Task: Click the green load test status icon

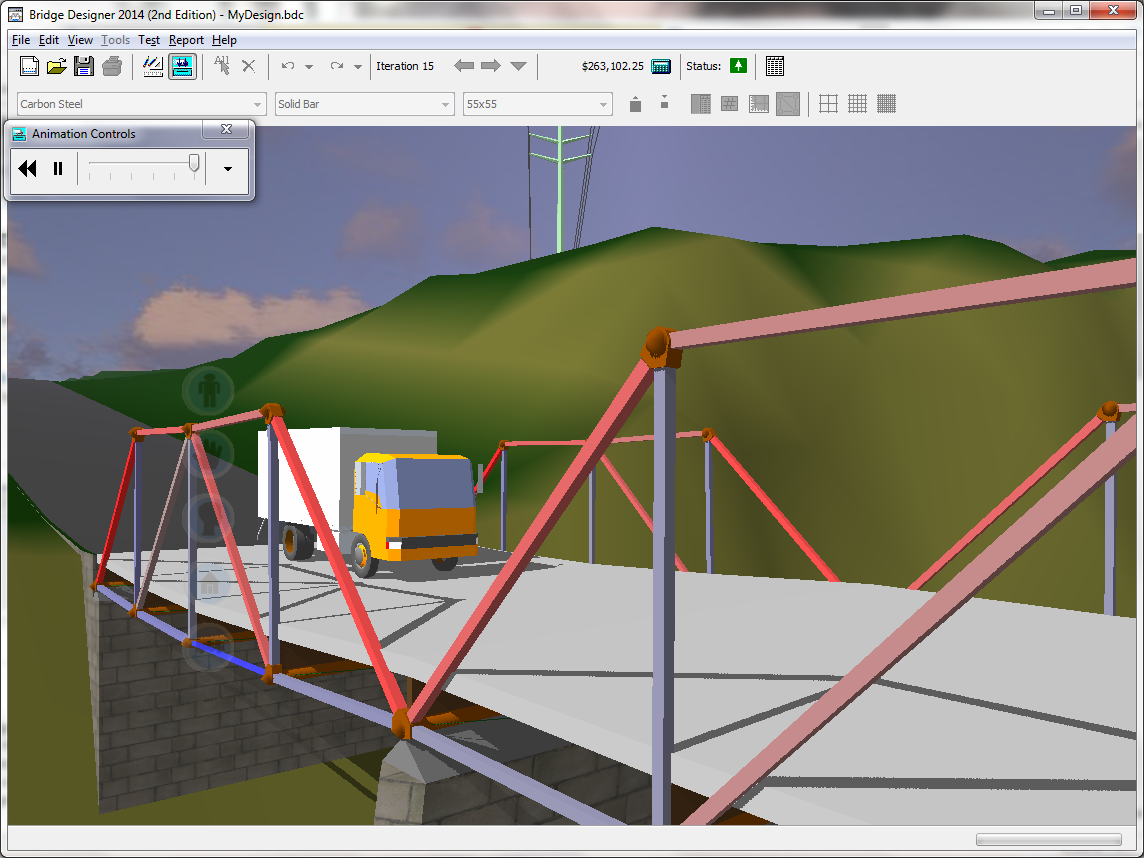Action: (x=738, y=66)
